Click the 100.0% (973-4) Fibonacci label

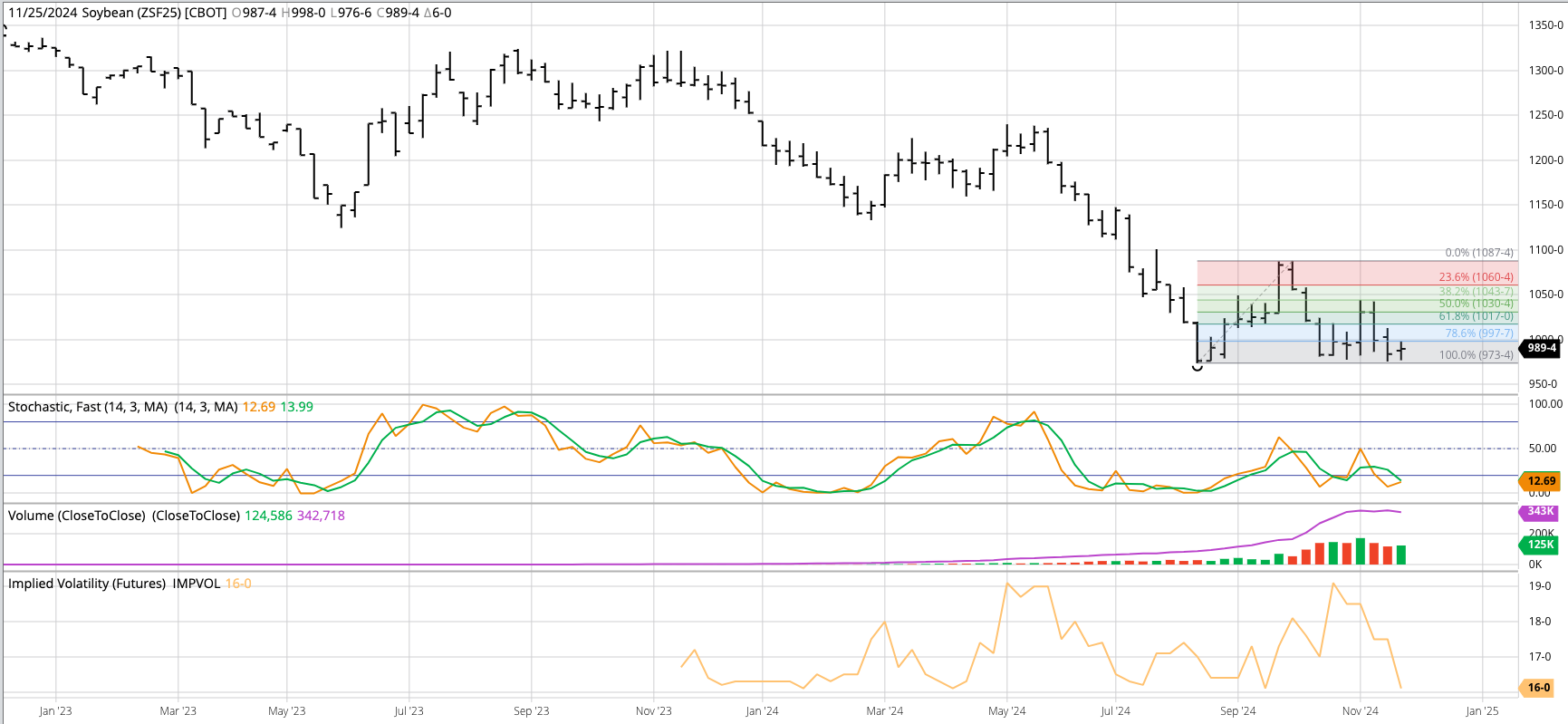tap(1476, 355)
